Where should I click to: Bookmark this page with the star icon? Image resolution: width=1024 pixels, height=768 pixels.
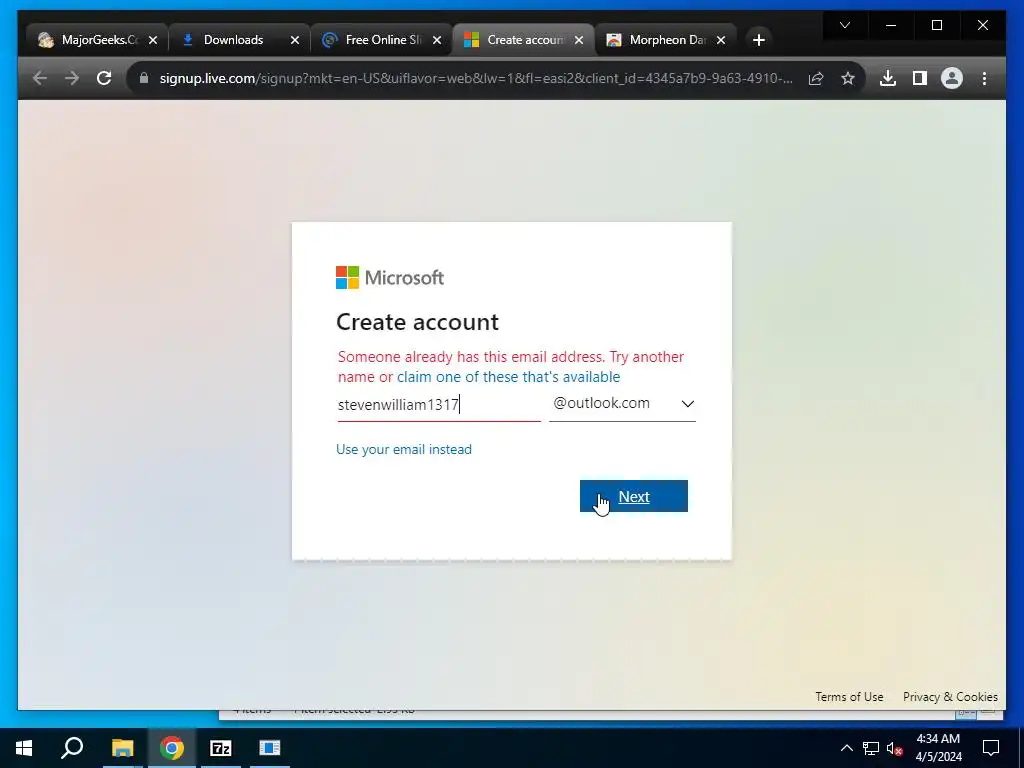coord(848,78)
